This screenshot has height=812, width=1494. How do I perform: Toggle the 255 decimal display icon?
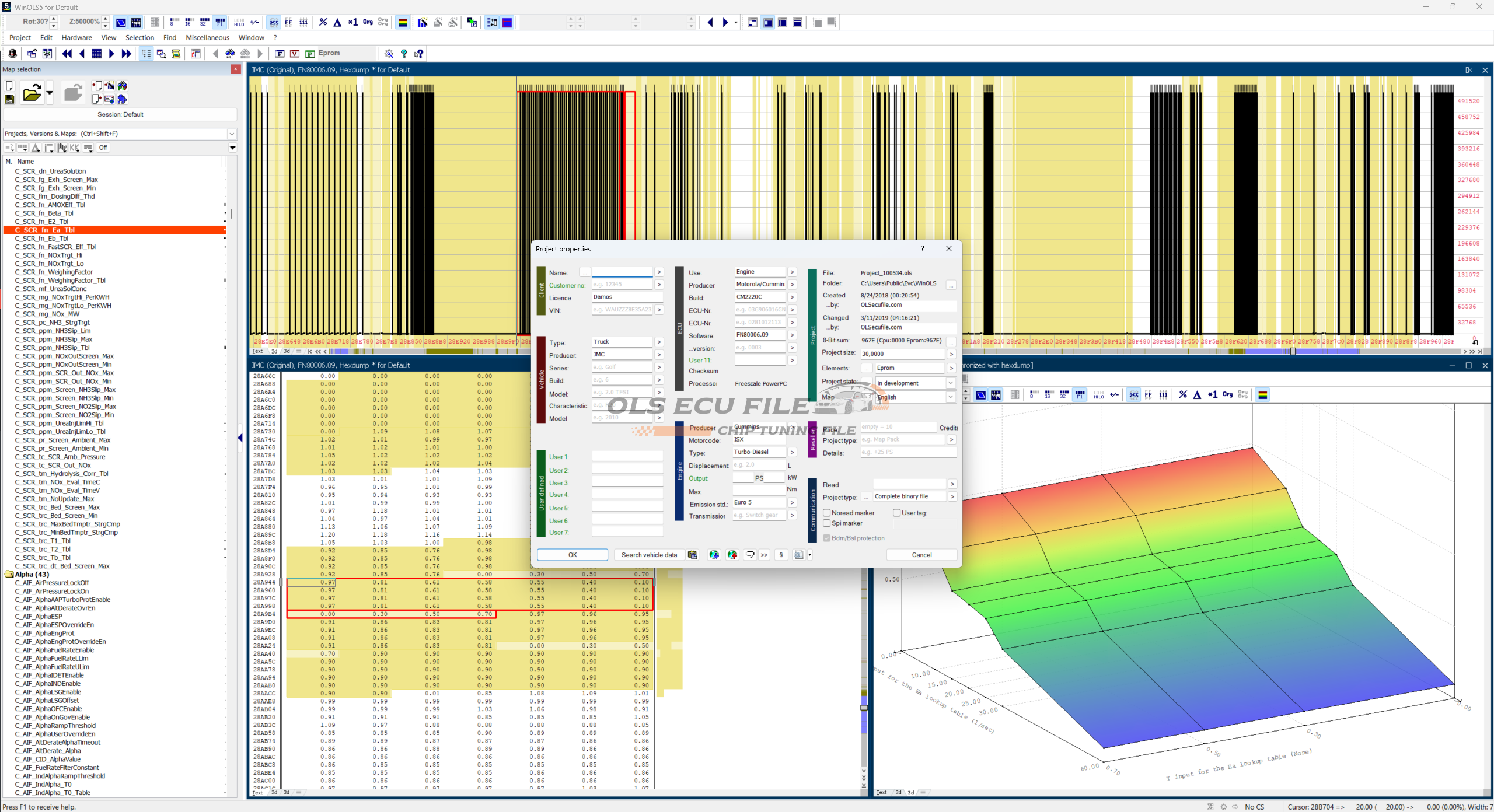tap(274, 23)
